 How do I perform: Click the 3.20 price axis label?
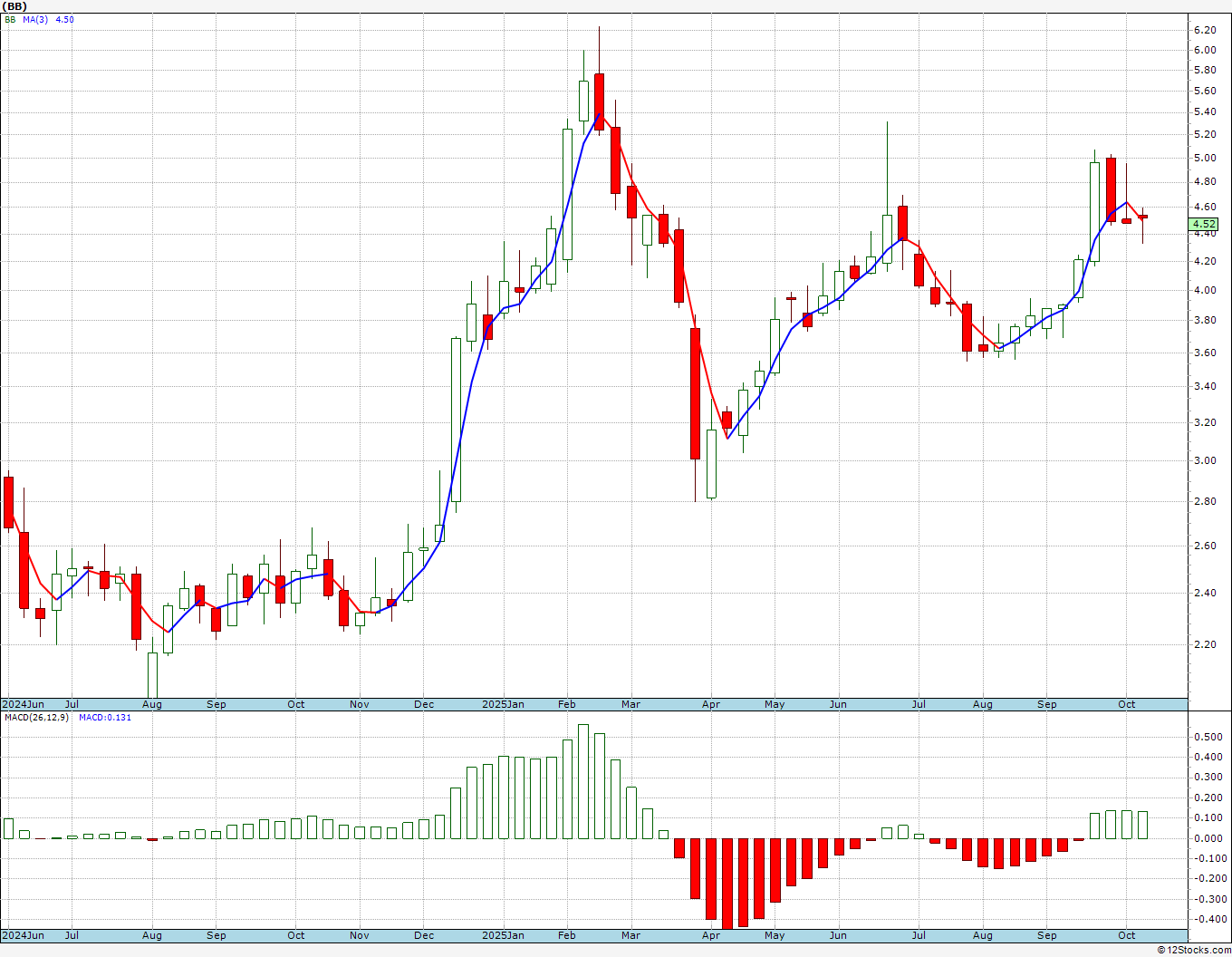click(1205, 422)
